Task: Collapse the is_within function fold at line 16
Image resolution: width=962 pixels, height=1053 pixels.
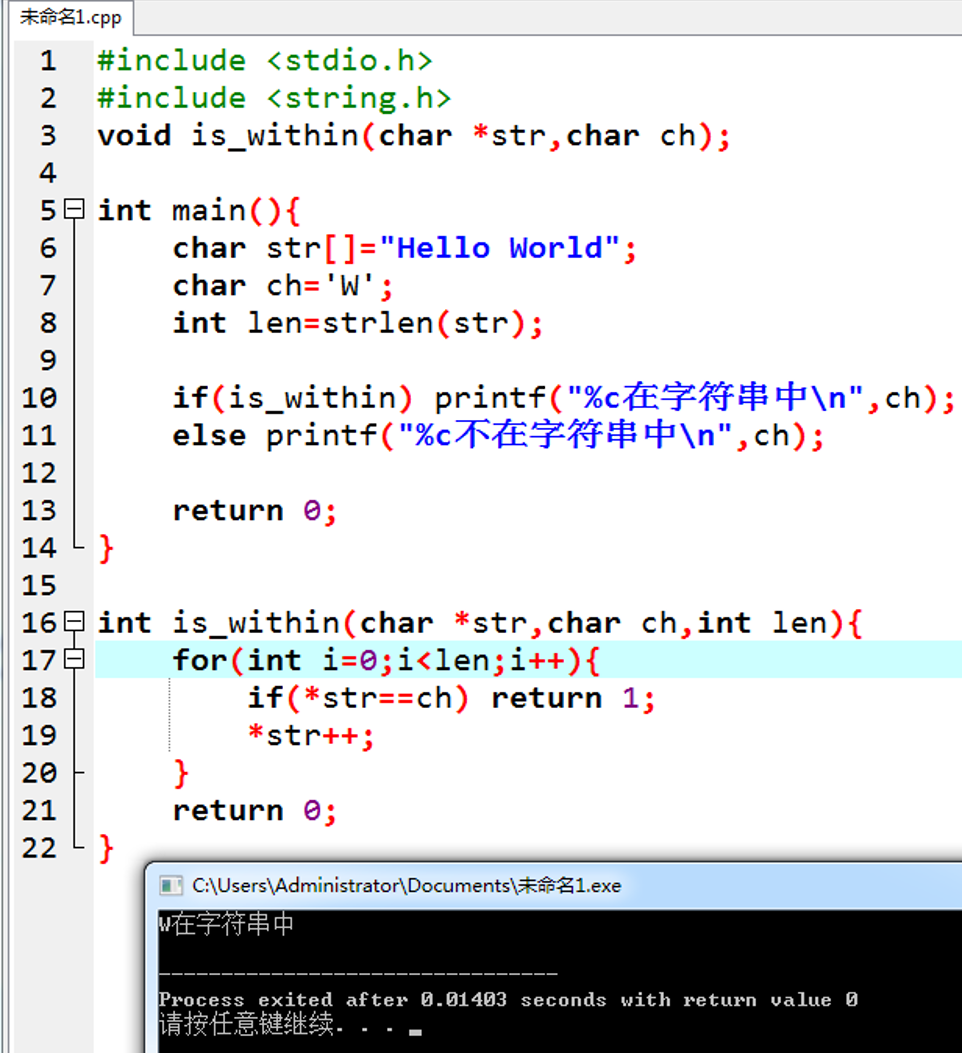Action: (x=75, y=621)
